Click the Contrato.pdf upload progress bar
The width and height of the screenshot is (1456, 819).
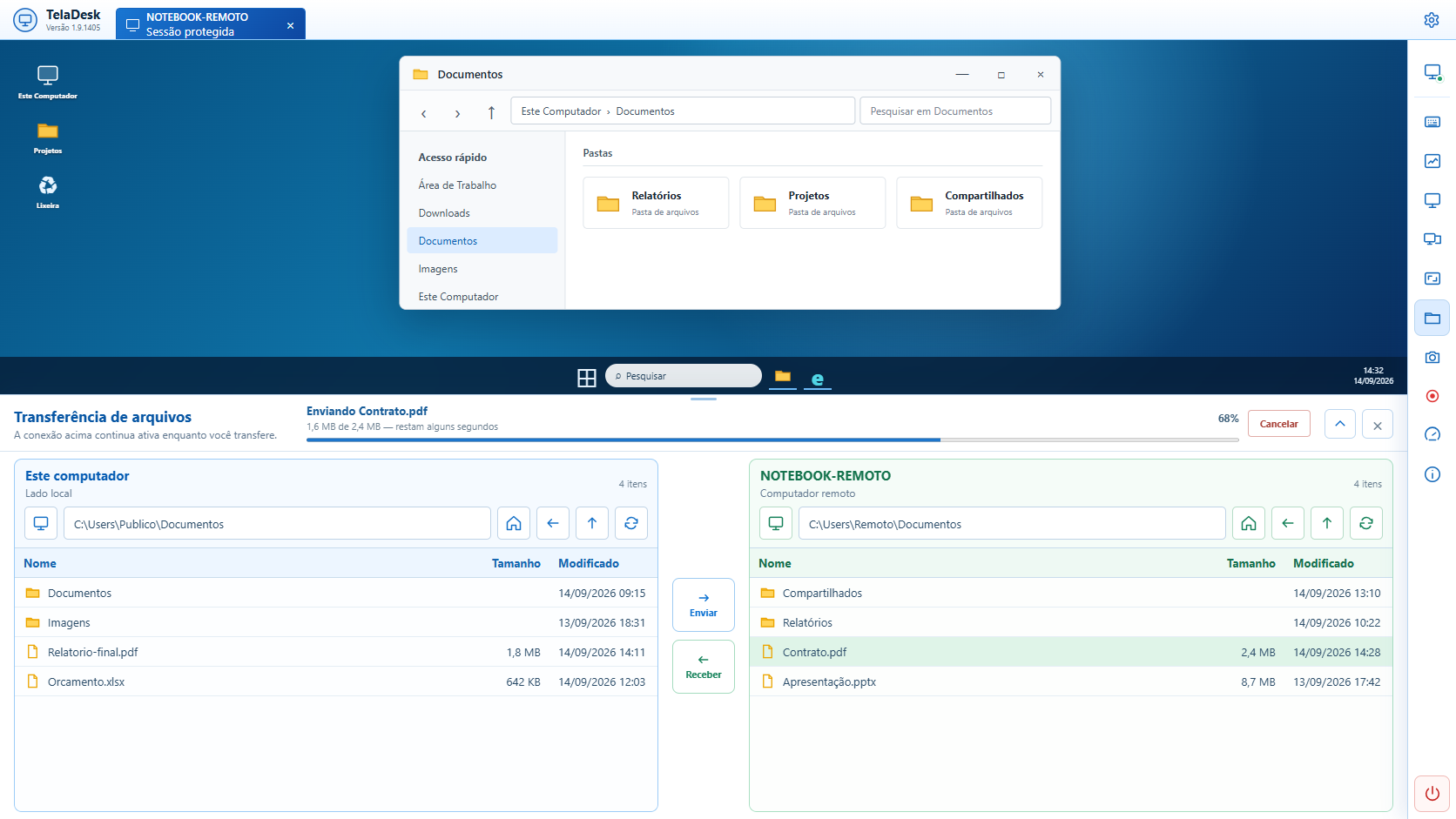[772, 440]
